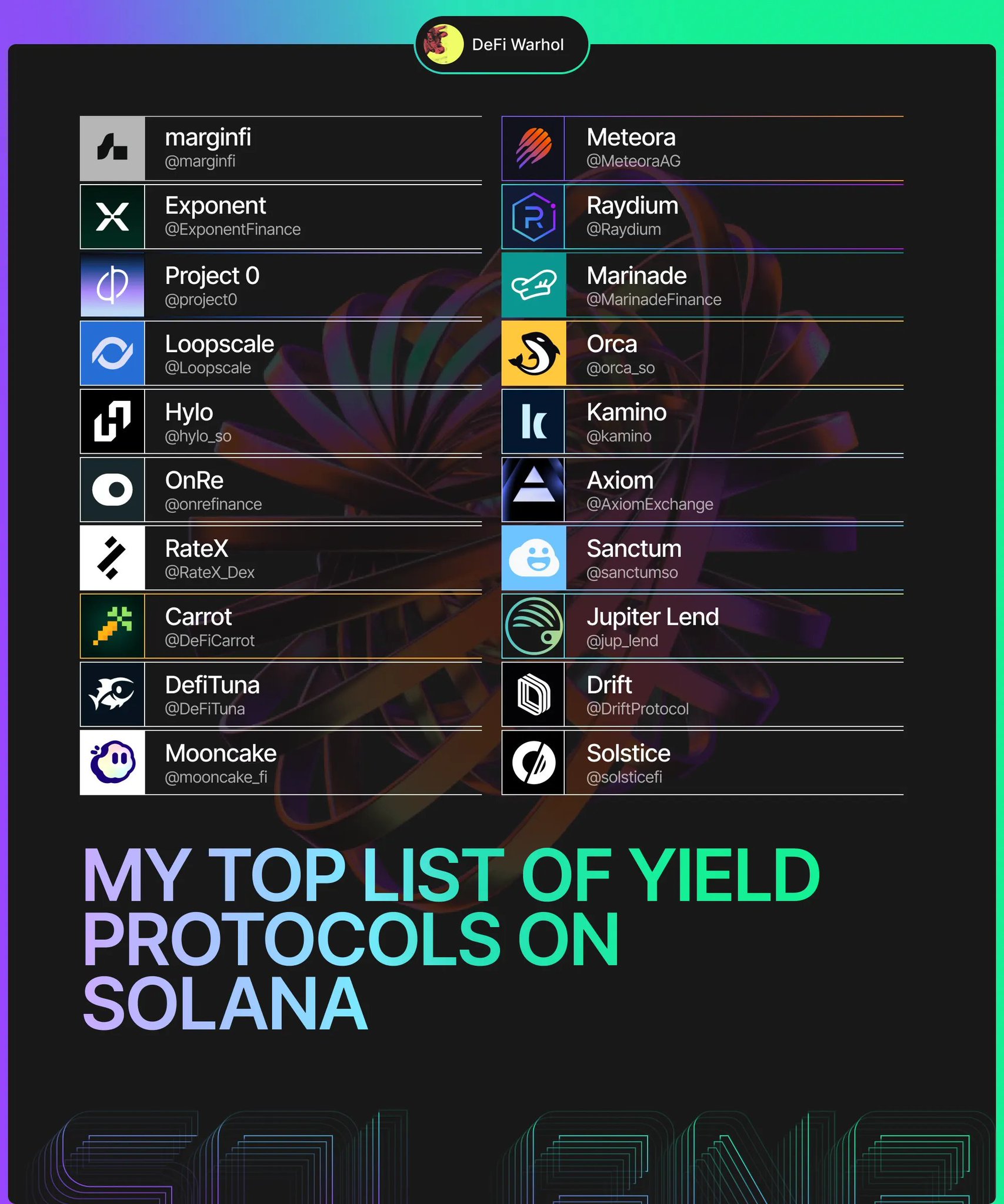Click the Jupiter Lend logo icon

coord(533,626)
